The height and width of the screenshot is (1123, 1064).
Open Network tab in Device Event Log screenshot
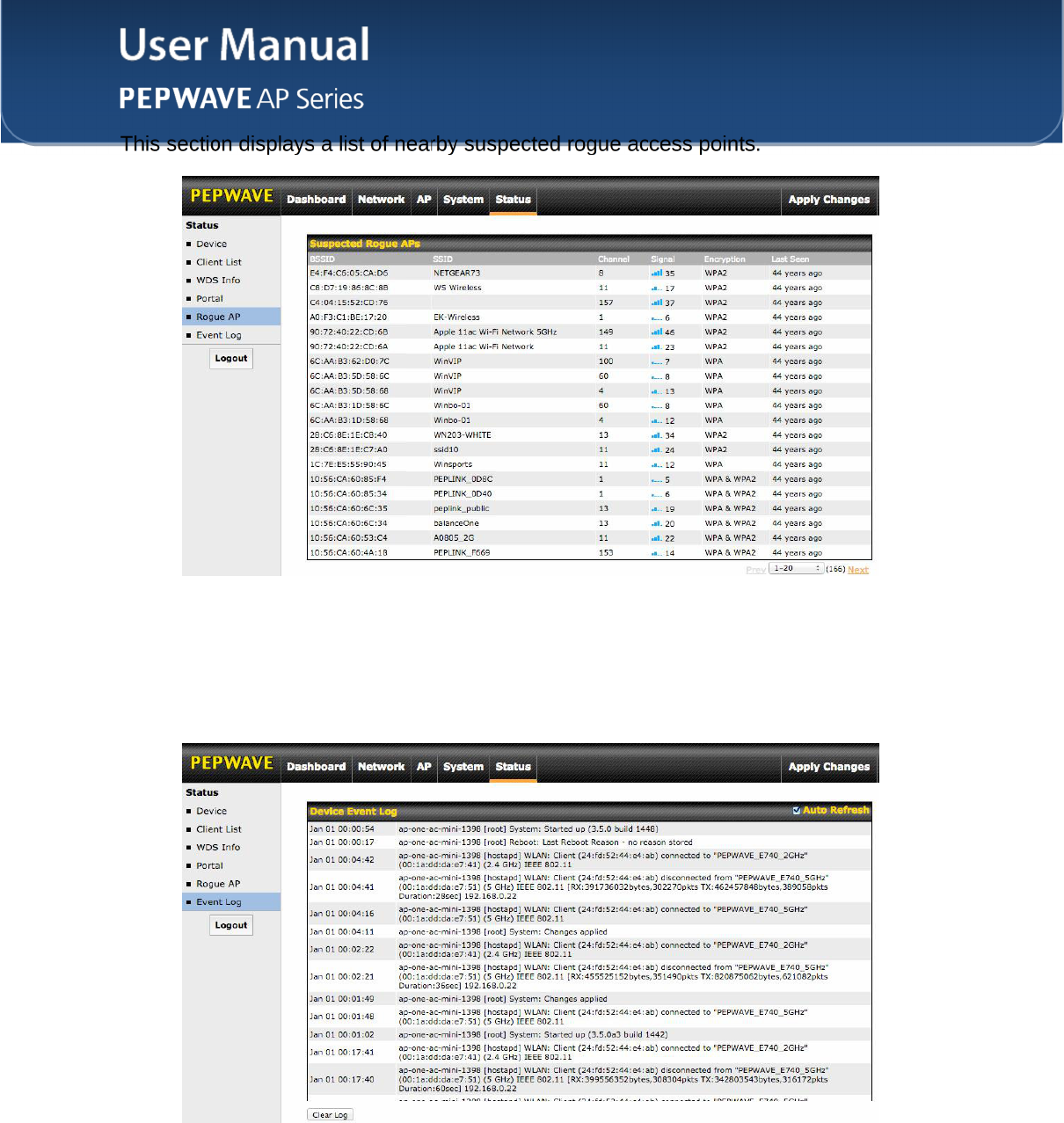point(381,767)
